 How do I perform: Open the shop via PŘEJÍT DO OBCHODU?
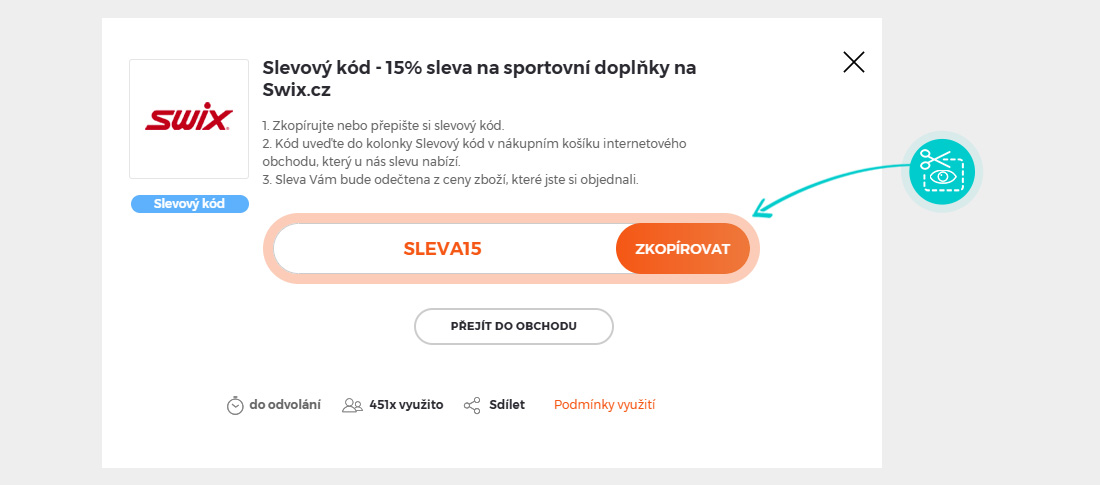[513, 326]
